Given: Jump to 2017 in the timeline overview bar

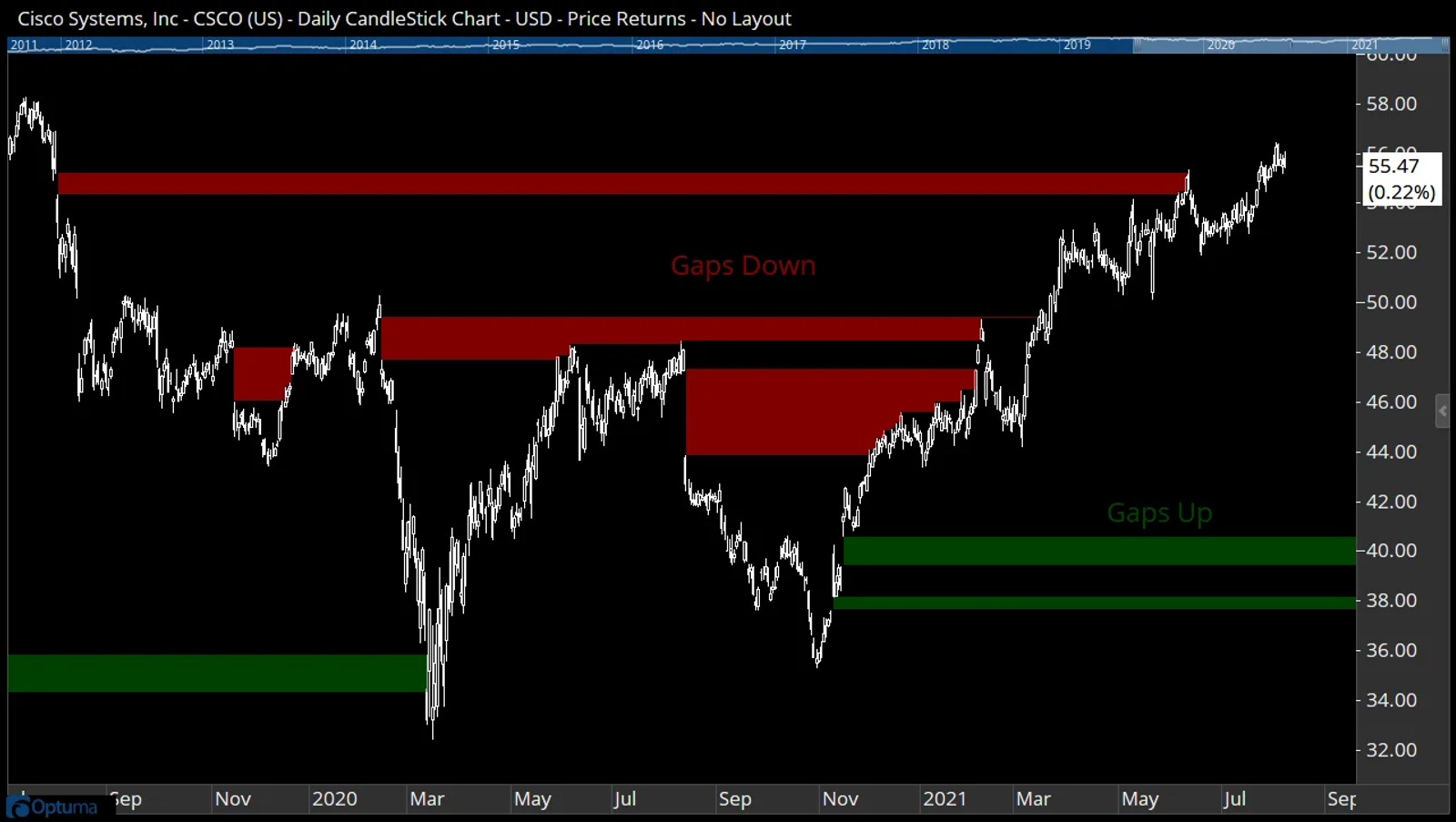Looking at the screenshot, I should point(793,45).
